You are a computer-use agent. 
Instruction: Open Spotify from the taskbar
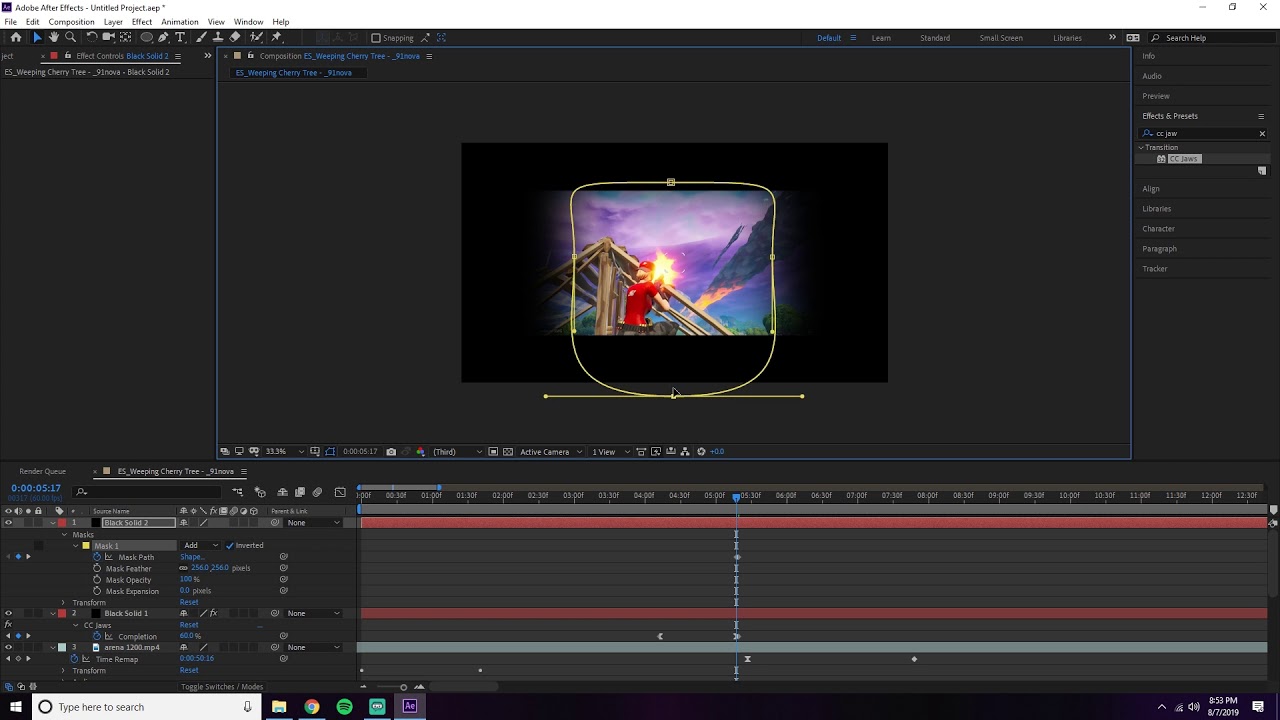pos(344,707)
